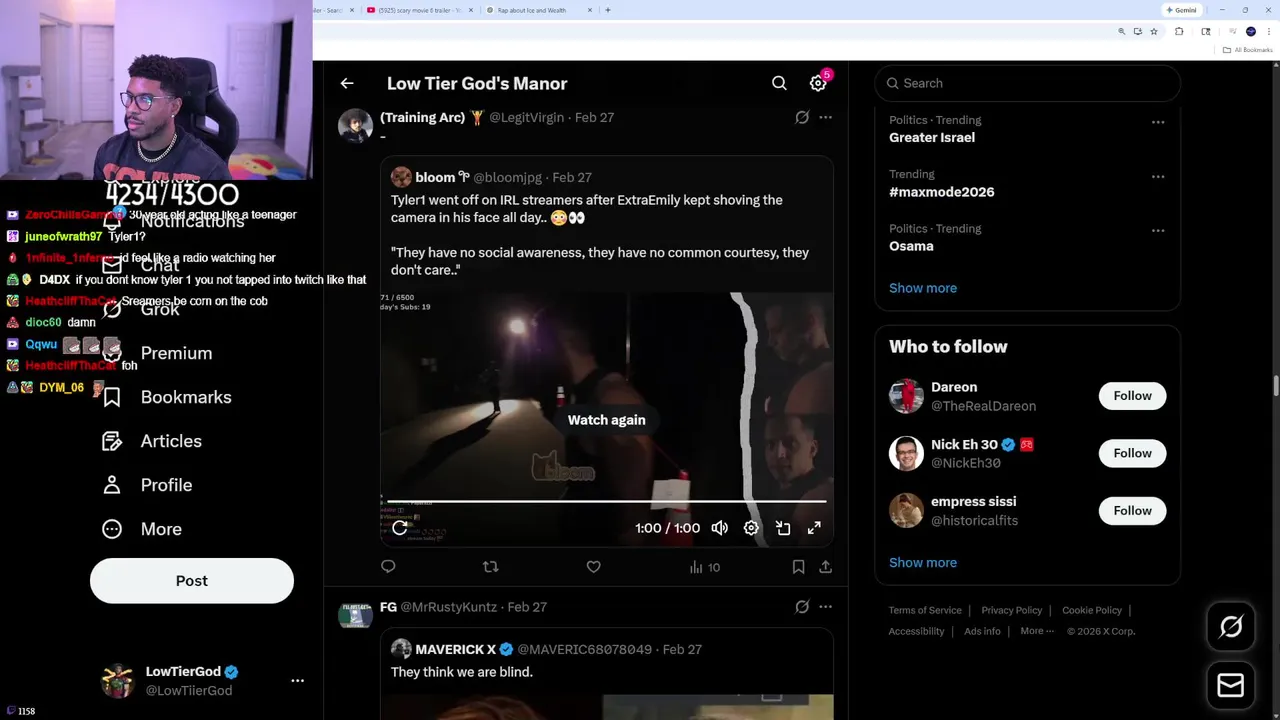Click the bloom user avatar in quoted post
This screenshot has width=1280, height=720.
pos(401,177)
